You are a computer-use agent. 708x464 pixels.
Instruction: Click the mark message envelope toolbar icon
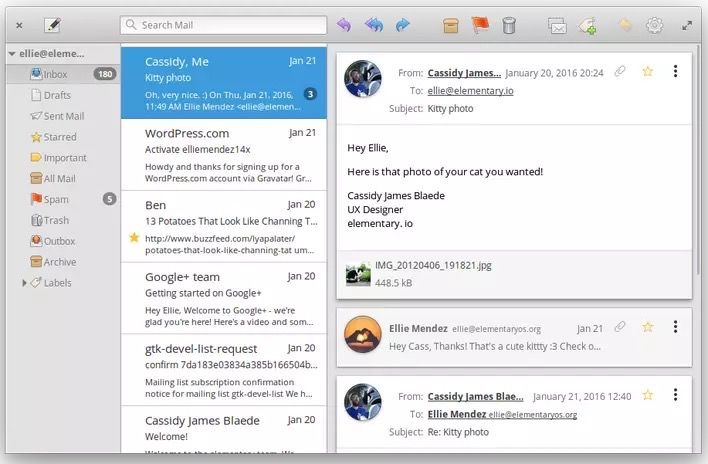(557, 26)
